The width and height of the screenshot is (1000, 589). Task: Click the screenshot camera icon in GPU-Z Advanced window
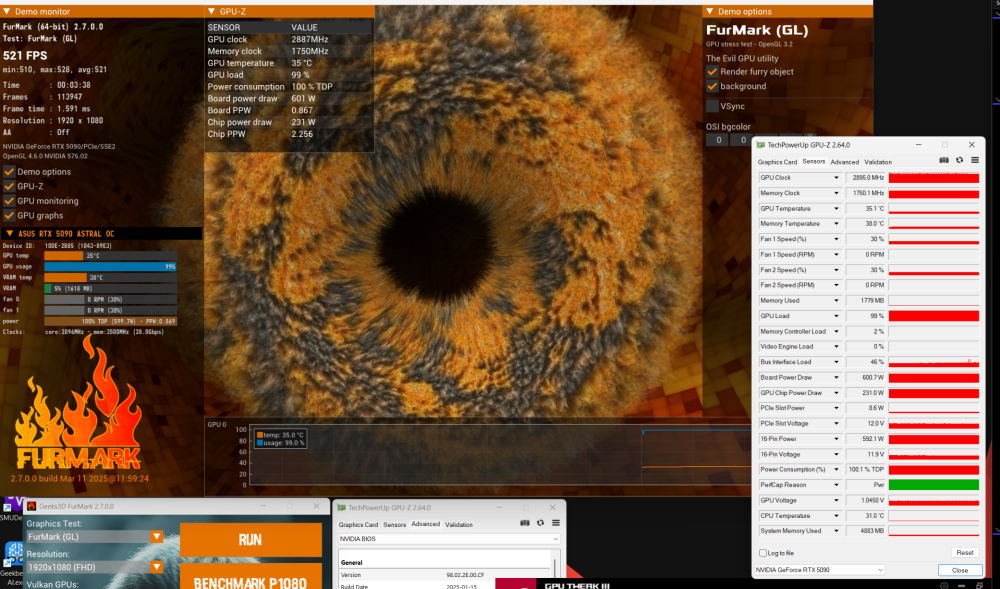[x=525, y=523]
